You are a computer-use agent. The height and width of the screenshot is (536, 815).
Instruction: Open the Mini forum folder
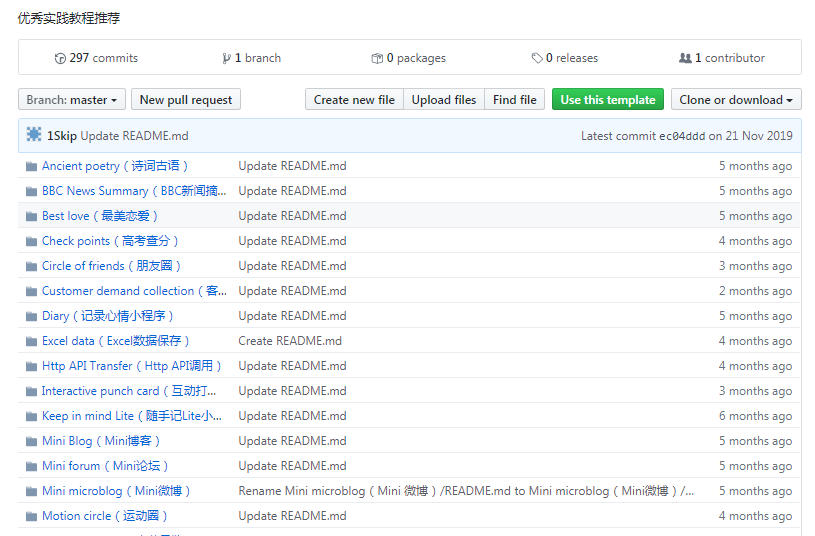point(105,465)
